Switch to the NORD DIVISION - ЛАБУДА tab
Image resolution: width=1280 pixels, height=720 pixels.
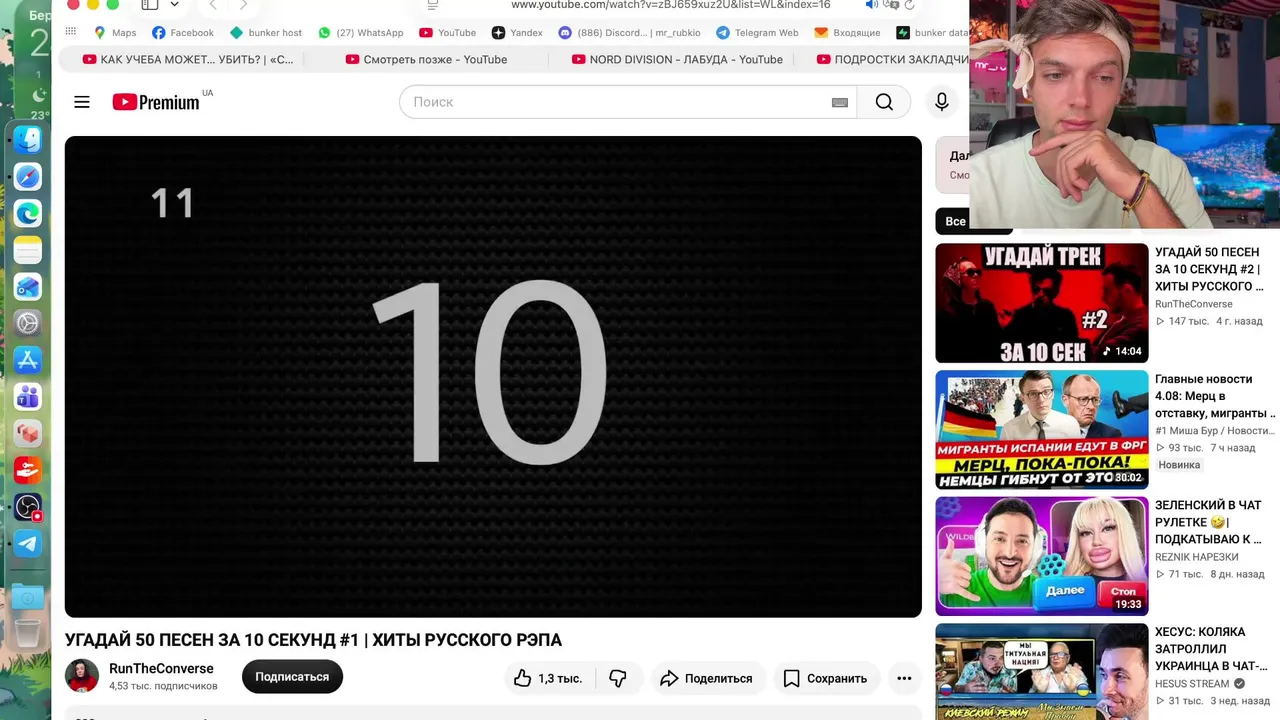point(677,60)
